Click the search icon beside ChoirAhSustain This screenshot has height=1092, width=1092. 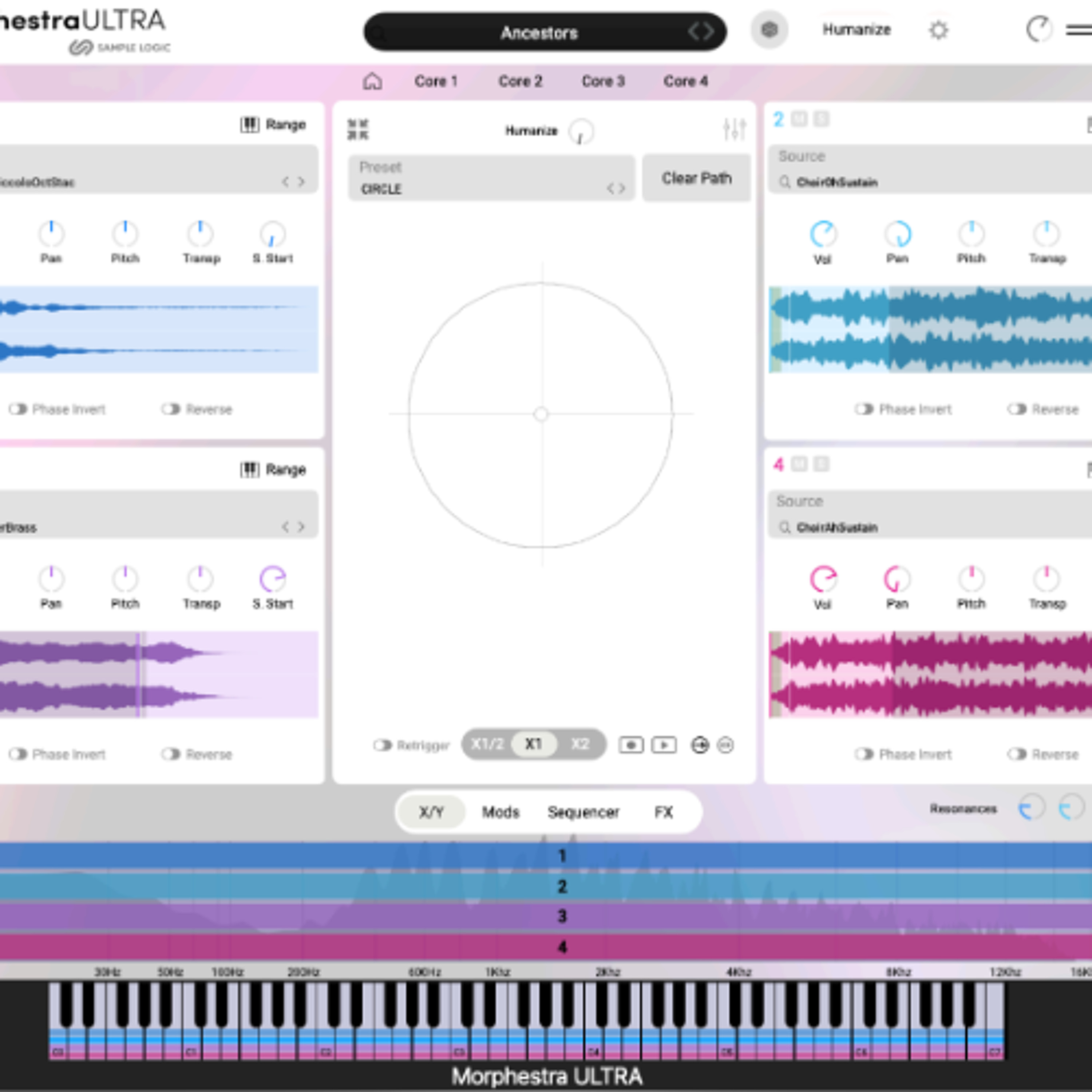tap(784, 527)
